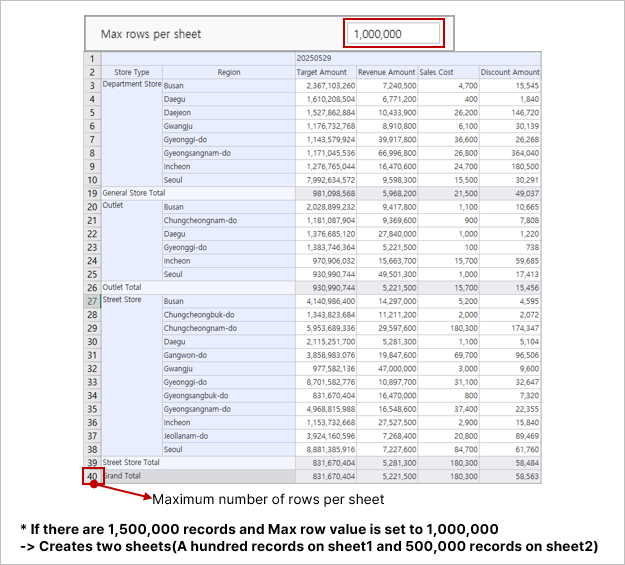Screen dimensions: 625x565
Task: Click the Max rows per sheet label
Action: coord(151,34)
